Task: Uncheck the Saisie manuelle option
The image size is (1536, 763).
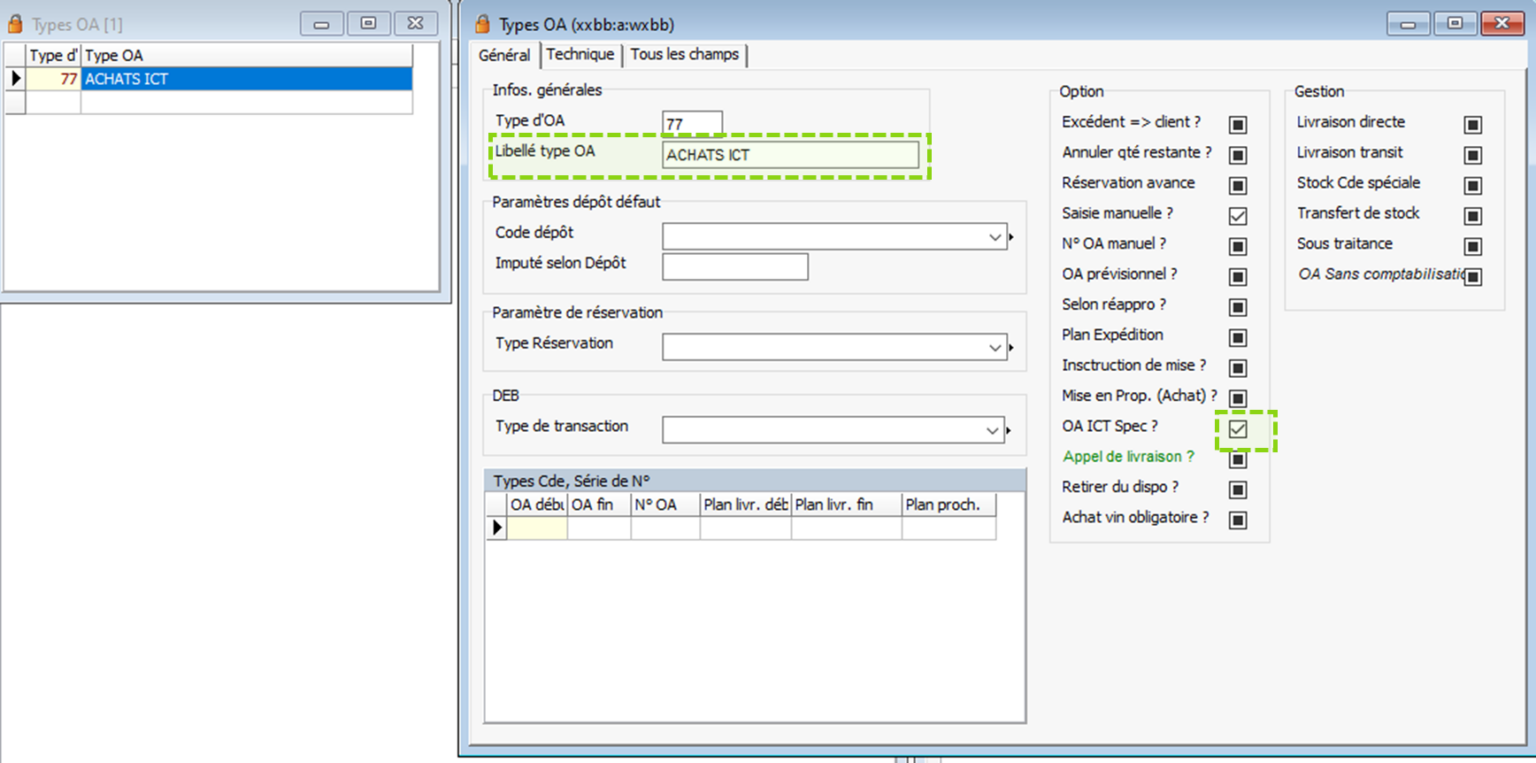Action: click(x=1238, y=216)
